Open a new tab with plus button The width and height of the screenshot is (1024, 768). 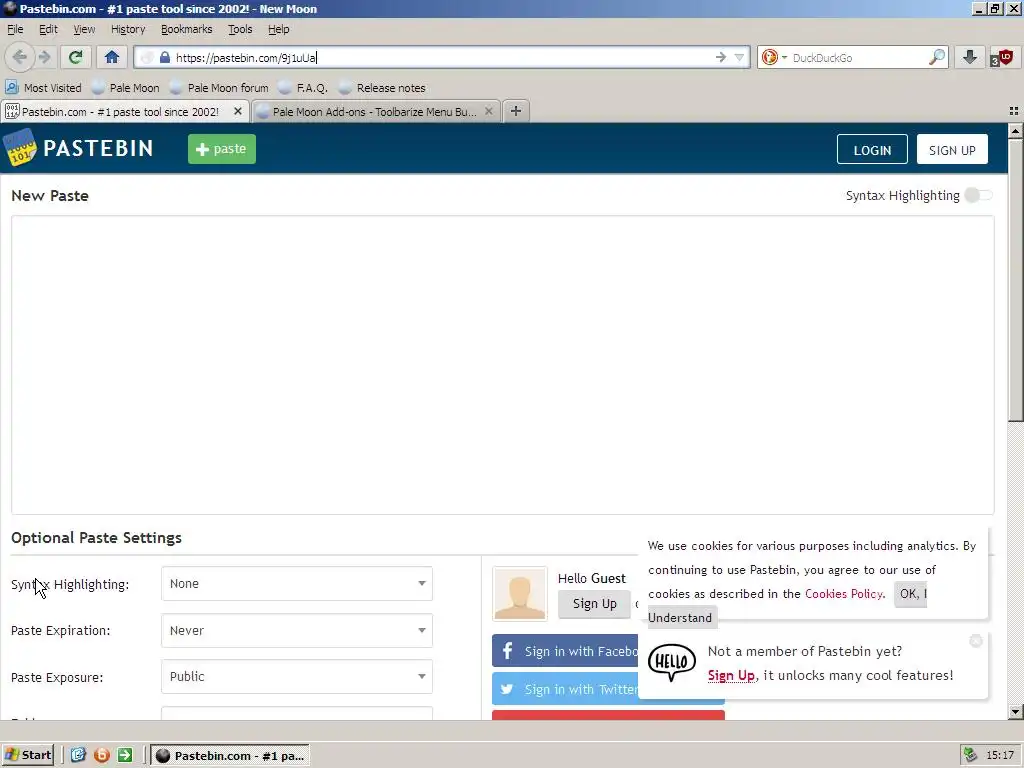click(x=516, y=111)
